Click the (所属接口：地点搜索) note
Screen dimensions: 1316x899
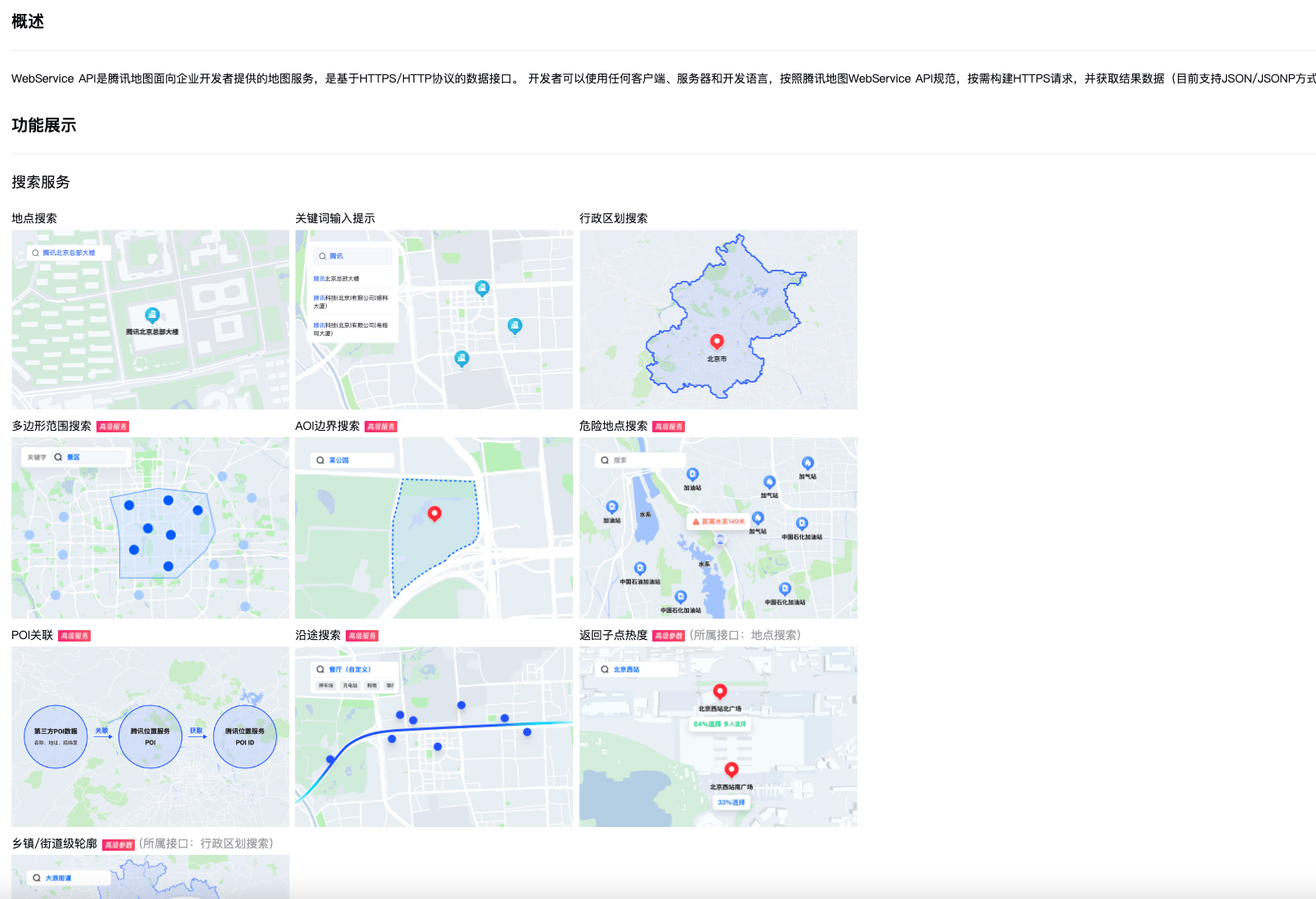click(745, 635)
